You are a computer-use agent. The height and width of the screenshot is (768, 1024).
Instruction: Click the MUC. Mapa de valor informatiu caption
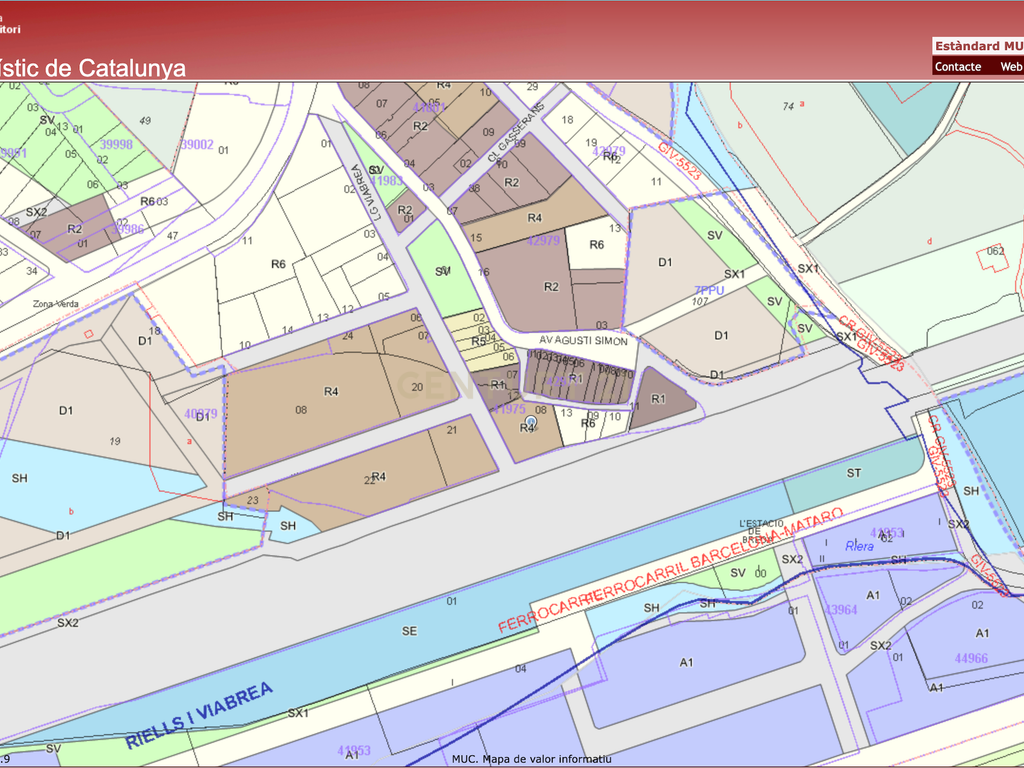pos(531,759)
